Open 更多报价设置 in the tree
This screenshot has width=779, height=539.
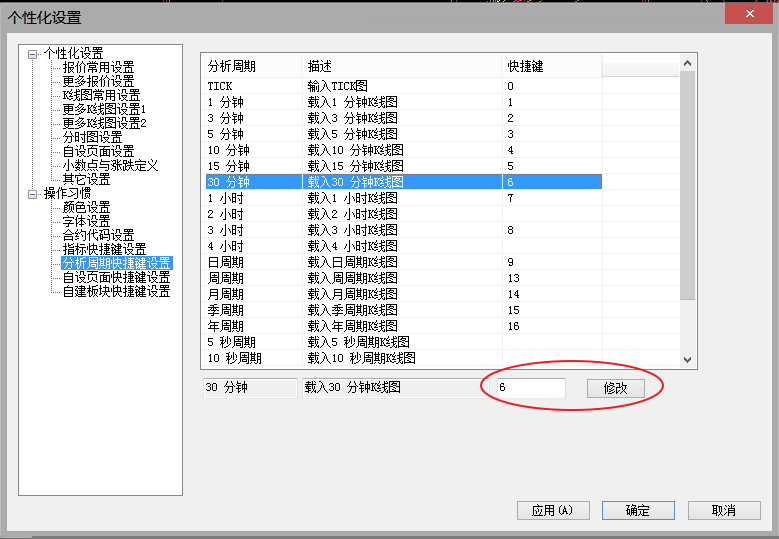coord(98,81)
